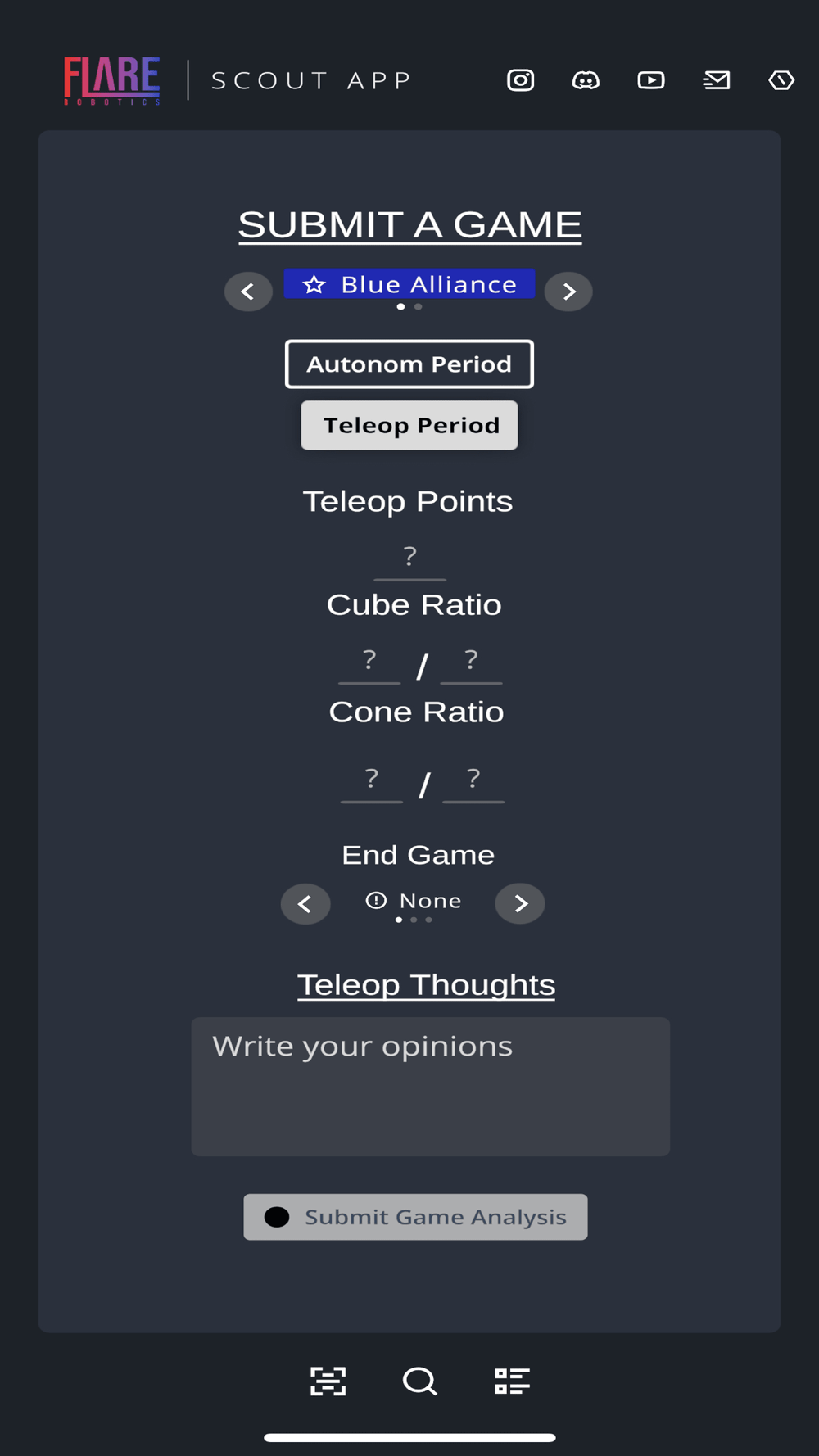The height and width of the screenshot is (1456, 819).
Task: Open the YouTube icon link
Action: (x=651, y=80)
